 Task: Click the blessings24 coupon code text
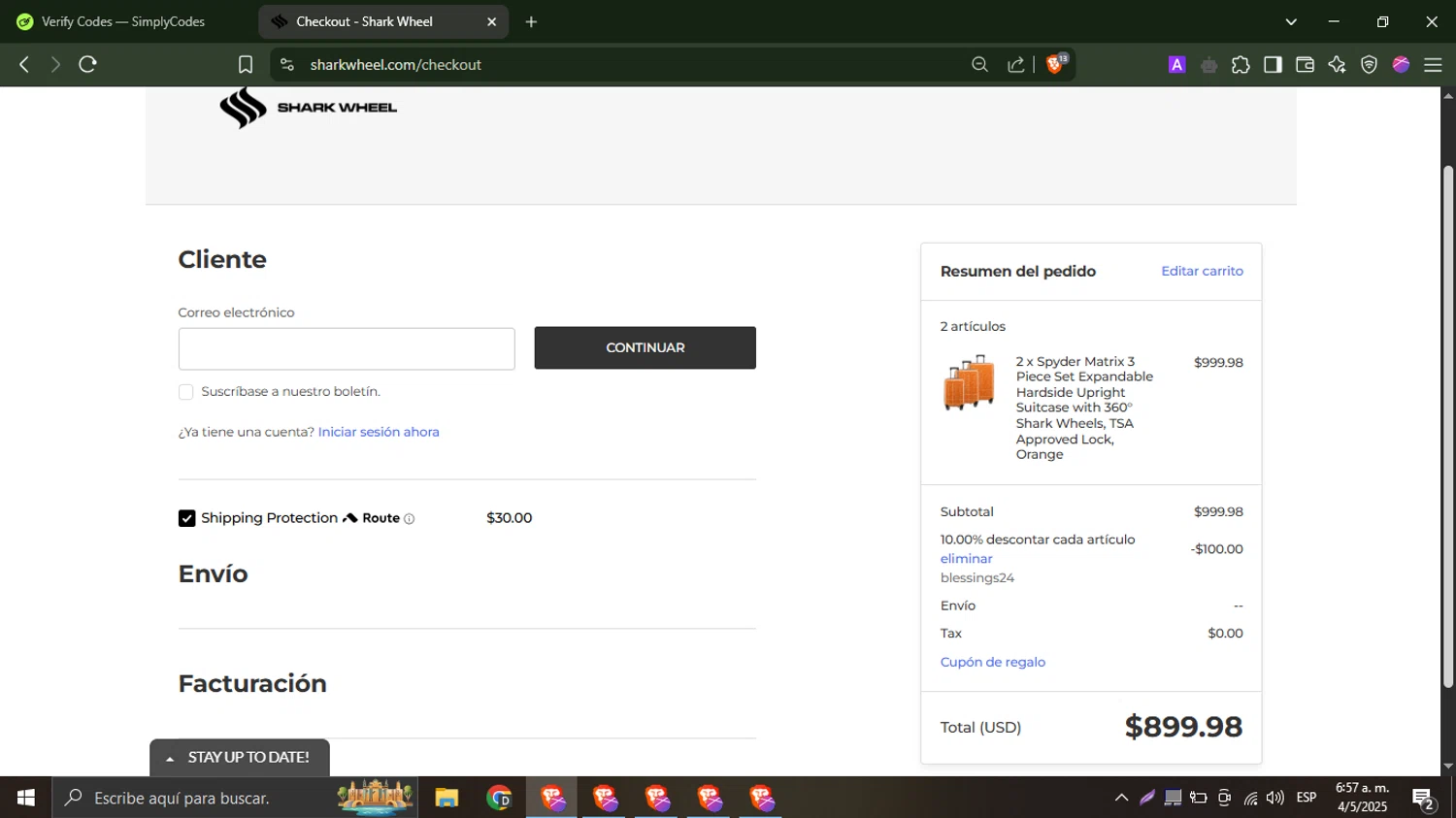[976, 578]
